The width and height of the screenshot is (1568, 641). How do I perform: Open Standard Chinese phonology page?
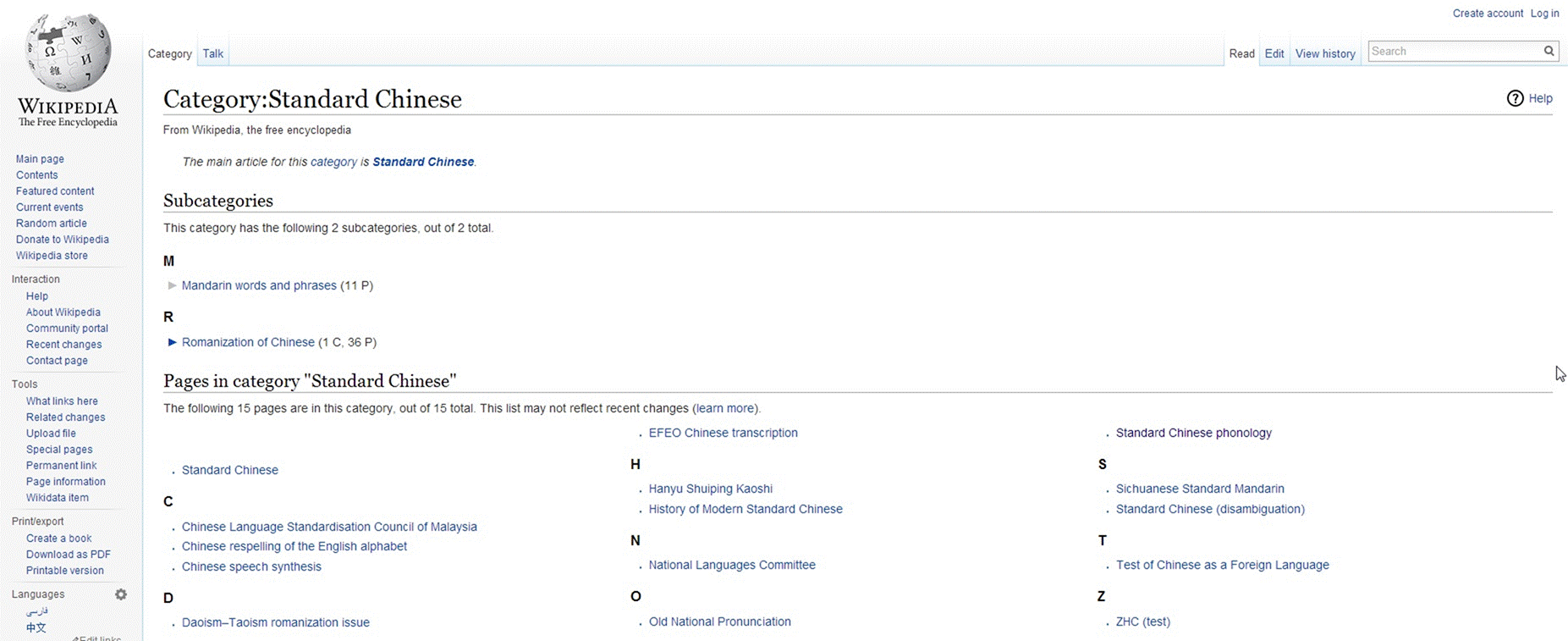click(x=1194, y=433)
